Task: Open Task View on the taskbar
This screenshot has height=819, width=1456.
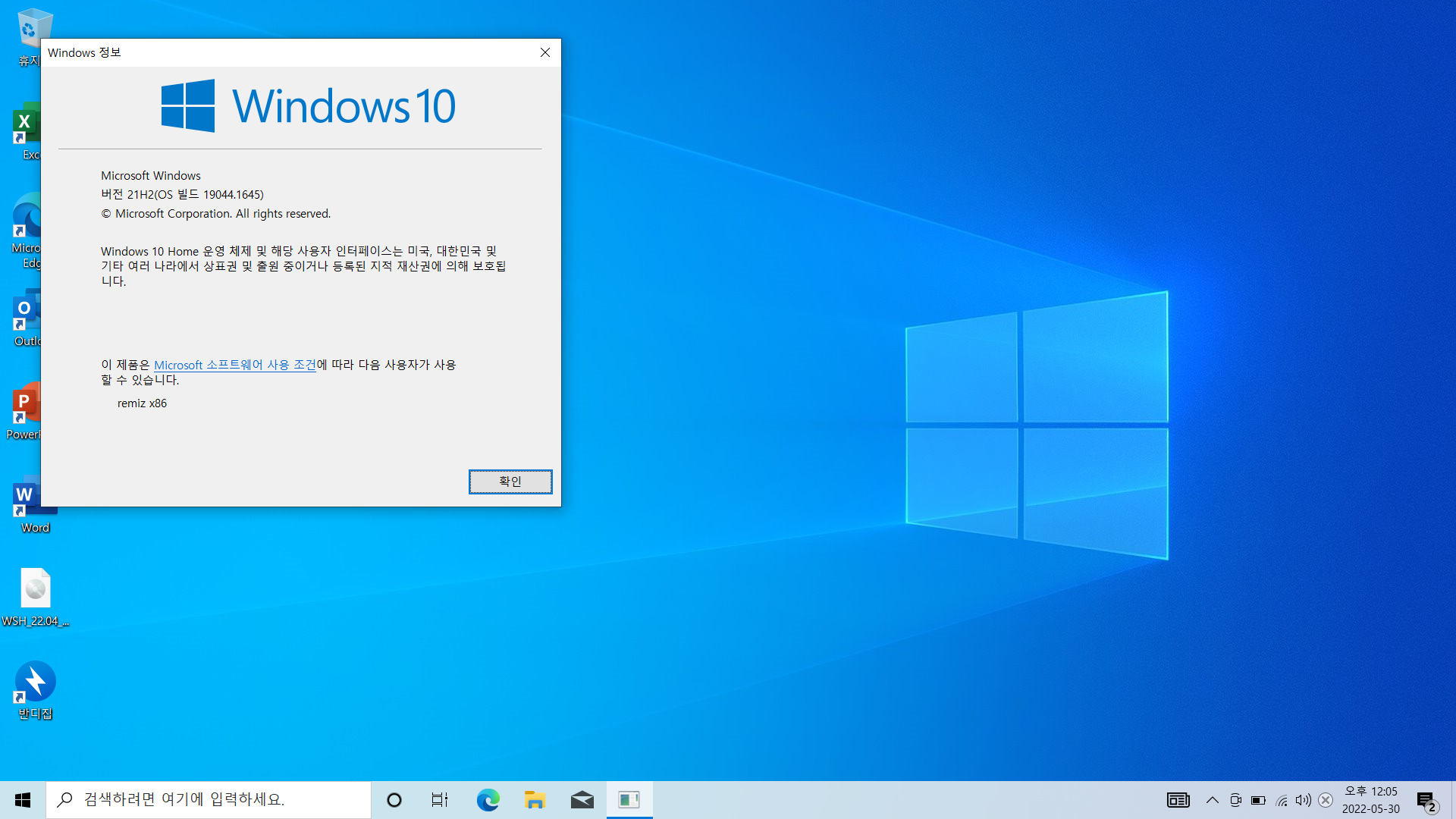Action: pyautogui.click(x=440, y=800)
